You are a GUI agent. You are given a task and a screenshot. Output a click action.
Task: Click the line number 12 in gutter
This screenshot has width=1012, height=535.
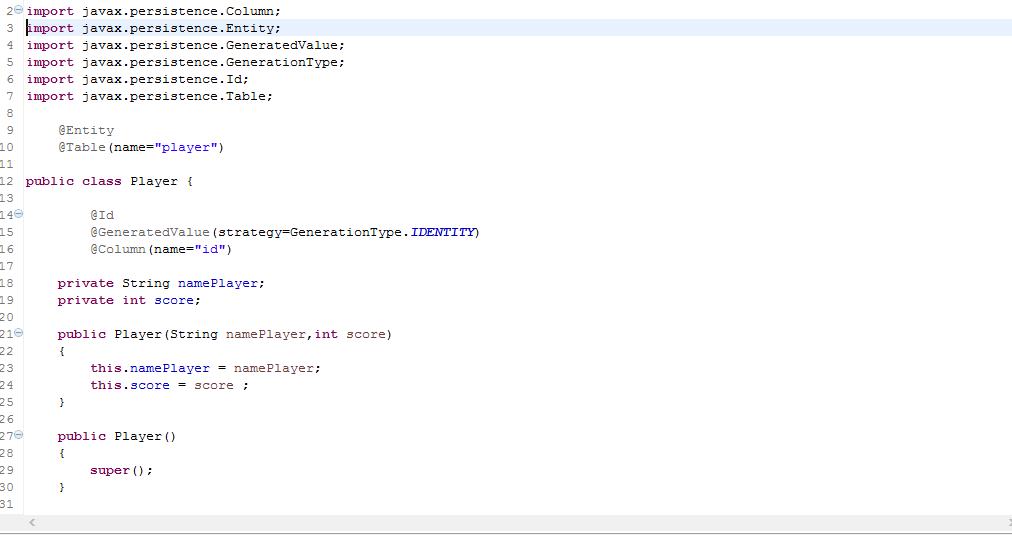tap(7, 181)
